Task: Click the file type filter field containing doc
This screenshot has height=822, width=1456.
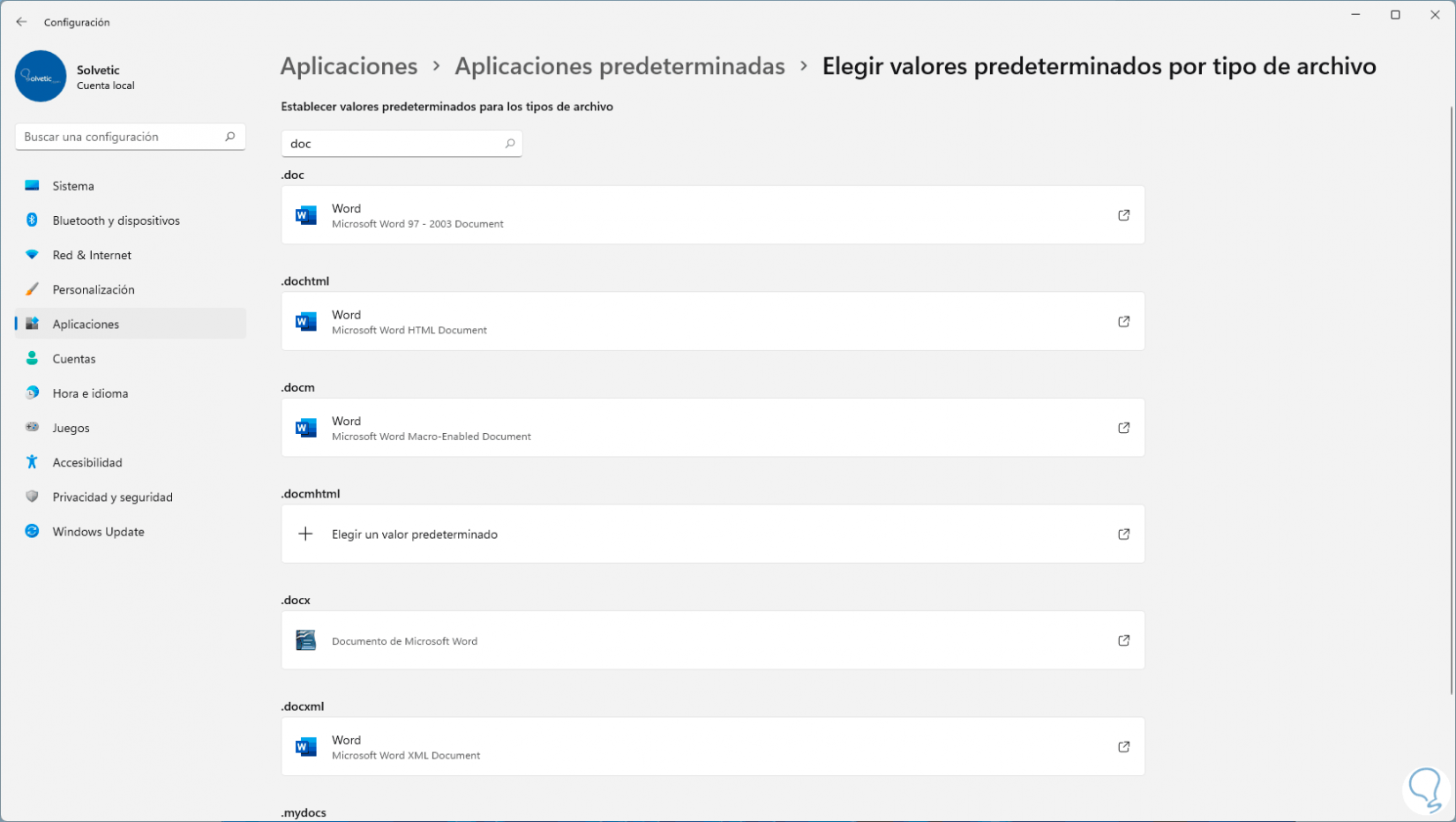Action: [402, 144]
